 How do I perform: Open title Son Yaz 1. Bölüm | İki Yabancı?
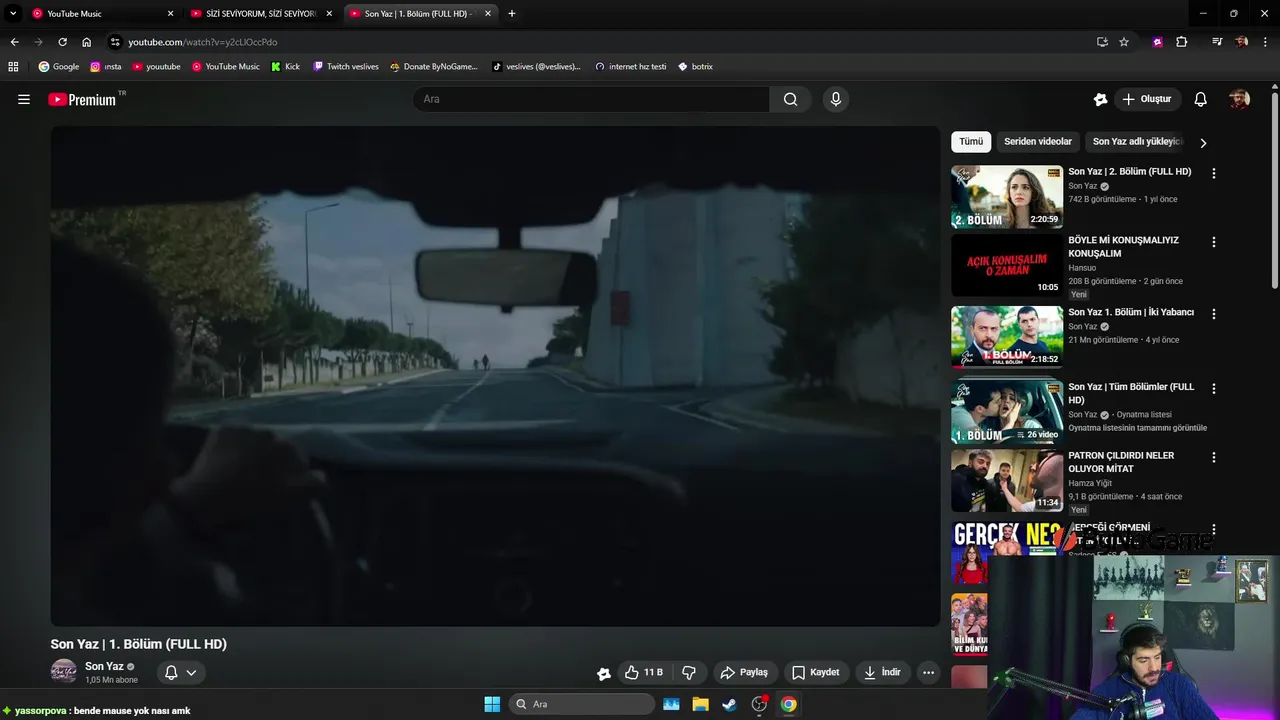[x=1131, y=313]
